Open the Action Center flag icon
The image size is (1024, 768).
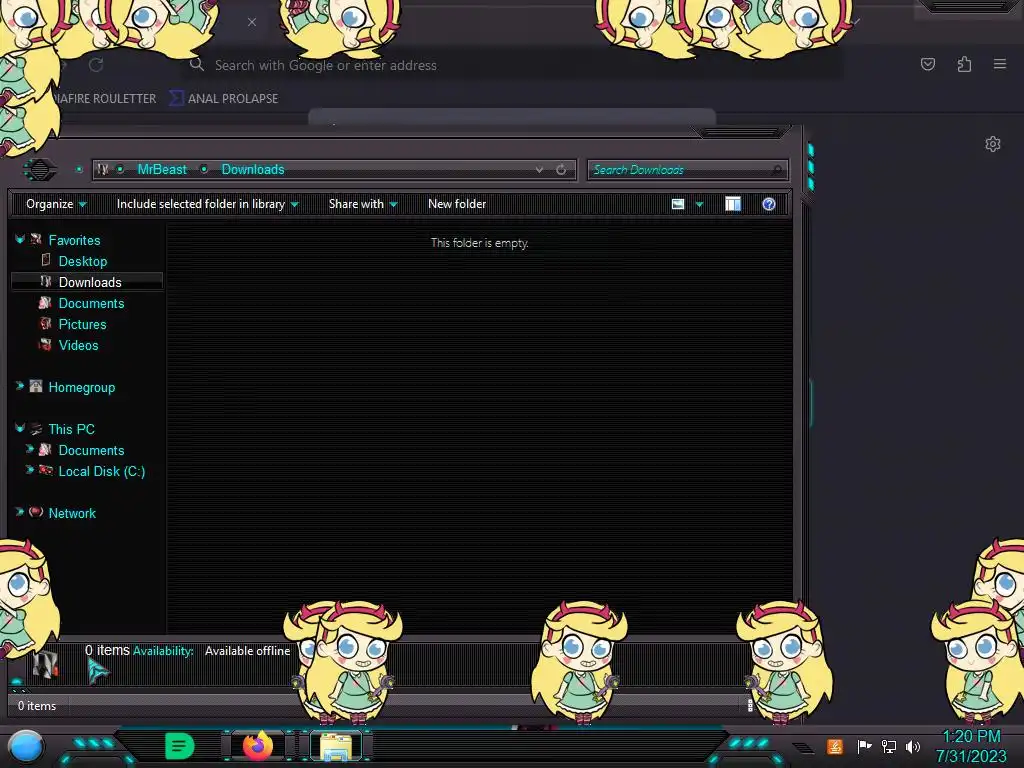[x=864, y=746]
